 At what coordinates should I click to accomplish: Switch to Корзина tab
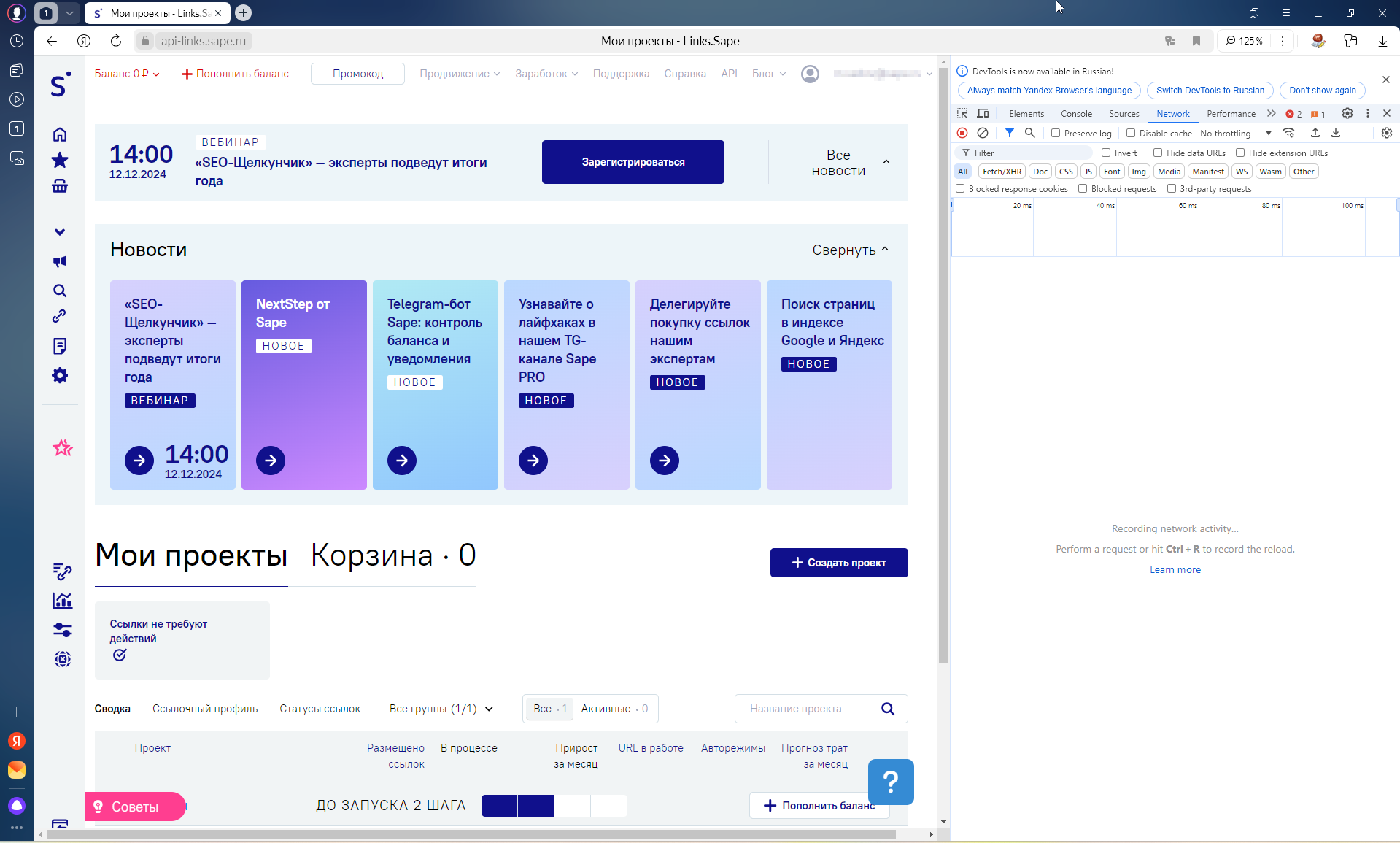(x=393, y=555)
